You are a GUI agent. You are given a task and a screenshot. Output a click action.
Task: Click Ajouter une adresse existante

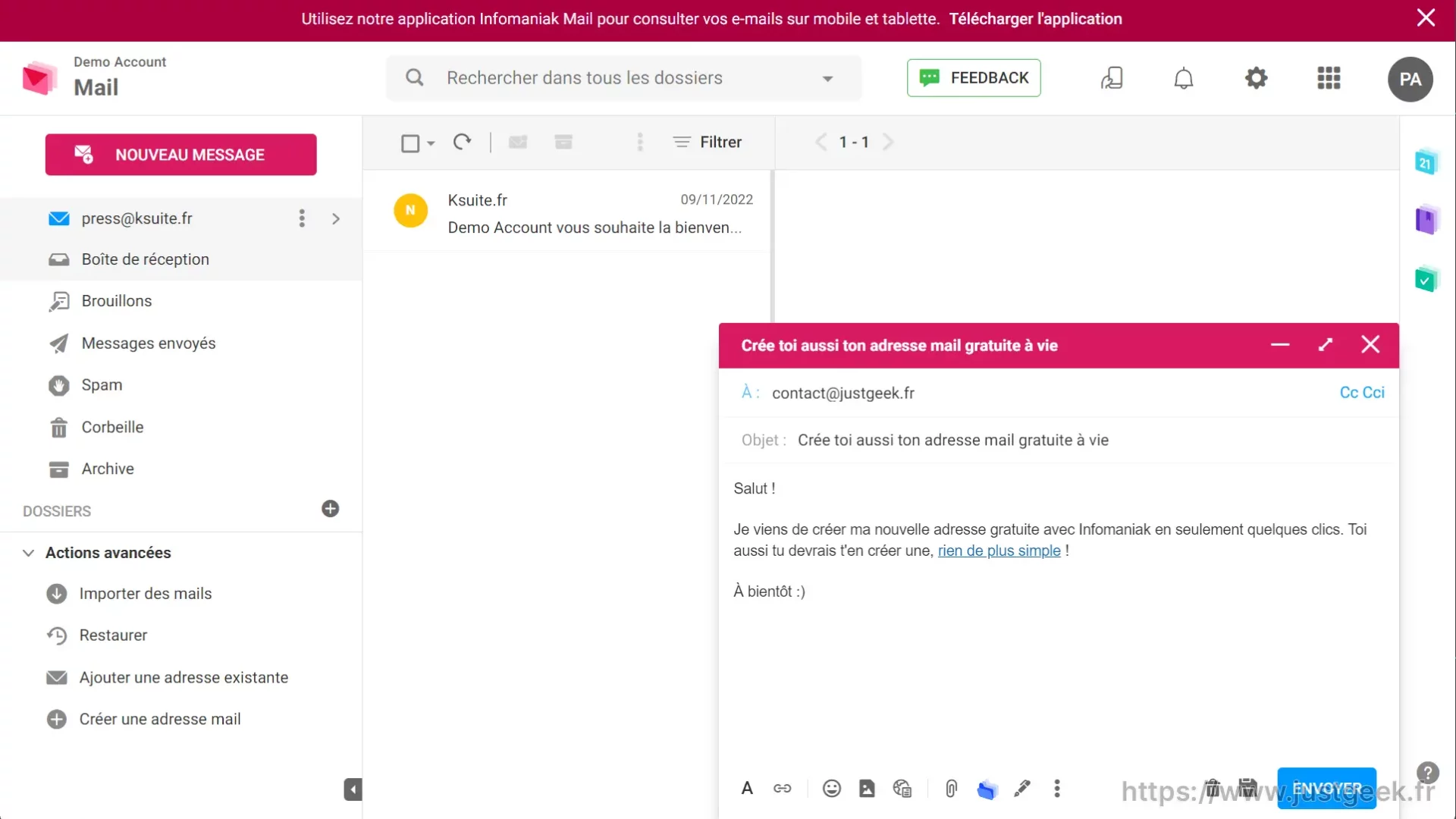pyautogui.click(x=184, y=677)
